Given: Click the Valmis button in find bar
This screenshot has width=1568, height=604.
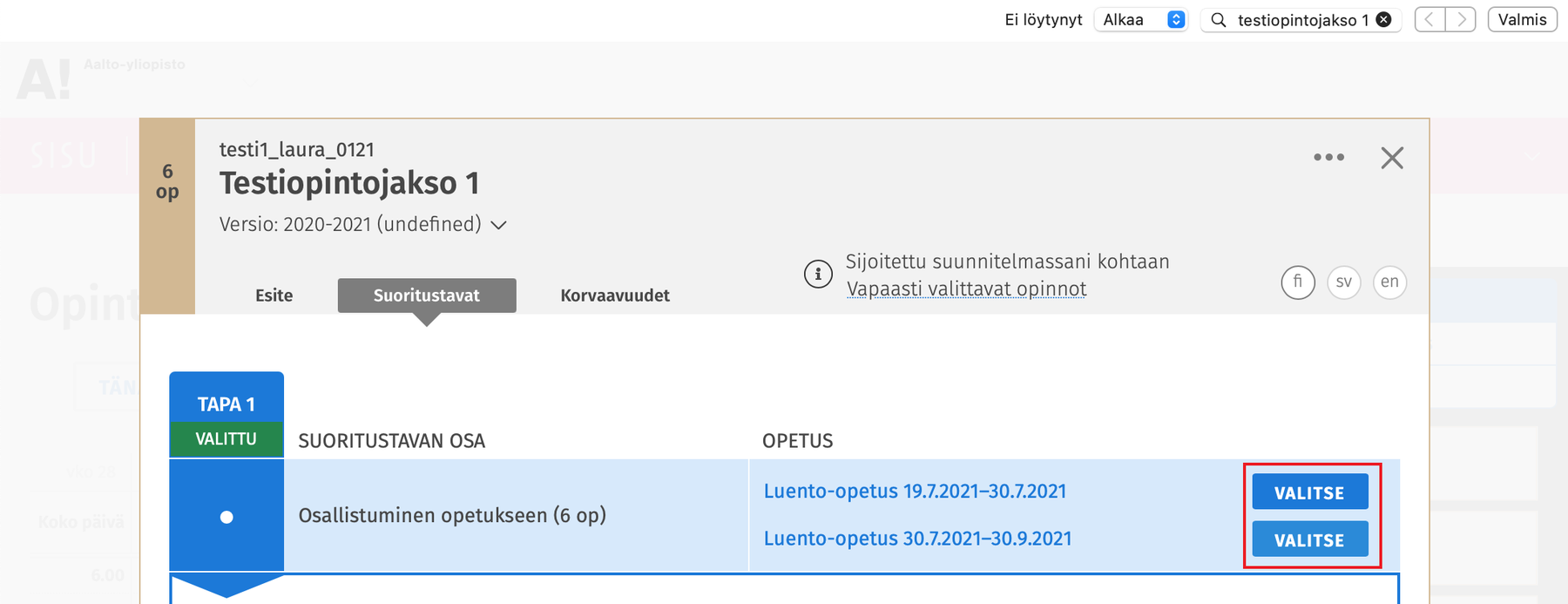Looking at the screenshot, I should 1522,20.
